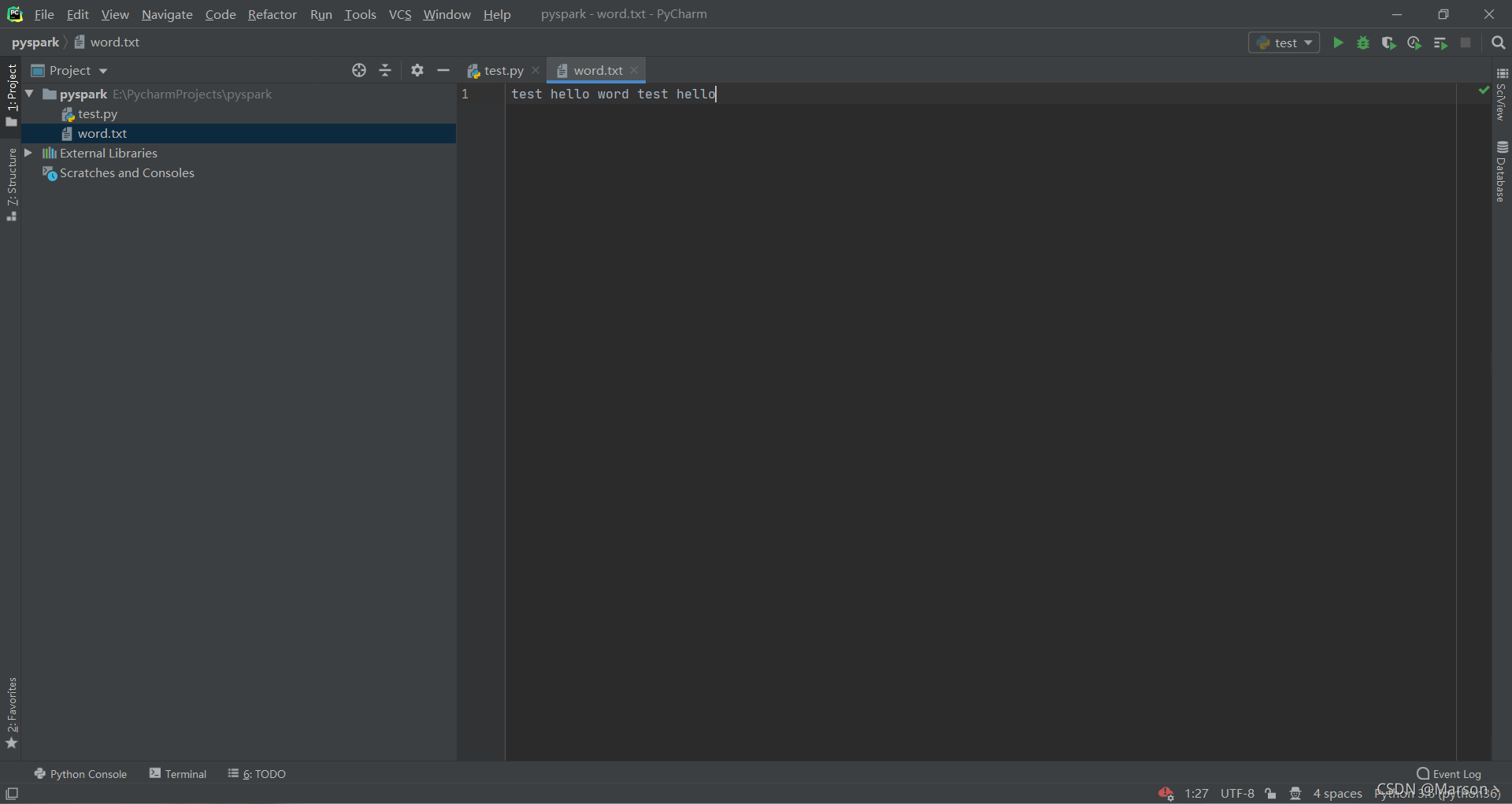Click the 1:27 line-column indicator
Viewport: 1512px width, 804px height.
(1196, 793)
